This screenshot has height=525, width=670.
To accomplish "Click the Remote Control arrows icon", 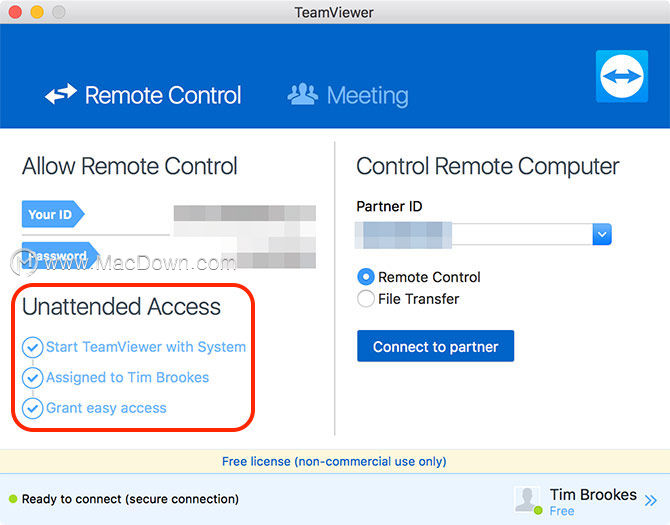I will pyautogui.click(x=61, y=94).
